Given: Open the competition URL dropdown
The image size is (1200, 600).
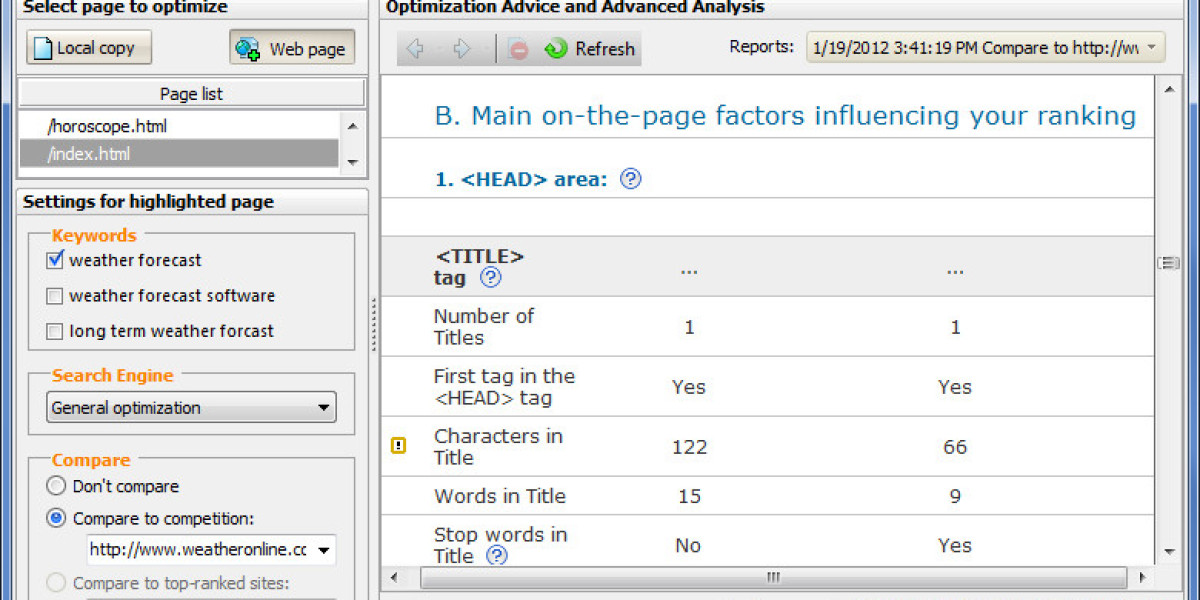Looking at the screenshot, I should pos(322,549).
